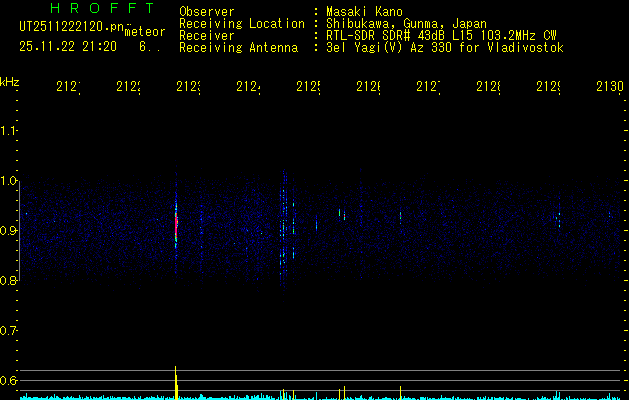The image size is (629, 400).
Task: Click the strong red meteor echo at 2123
Action: click(176, 225)
